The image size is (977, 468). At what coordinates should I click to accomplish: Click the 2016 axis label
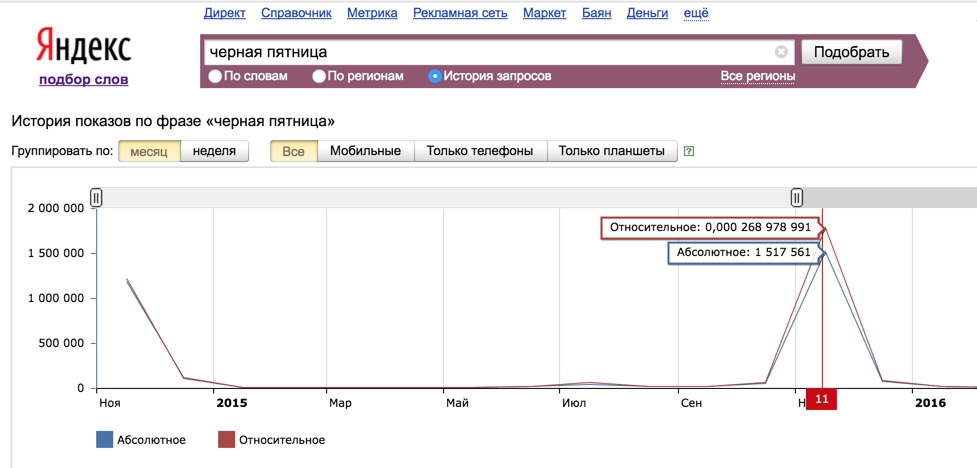click(x=930, y=403)
